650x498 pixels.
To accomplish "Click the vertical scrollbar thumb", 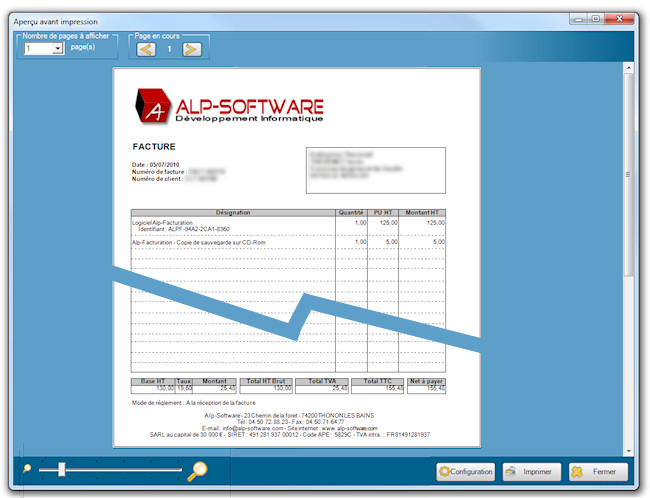I will (x=629, y=175).
